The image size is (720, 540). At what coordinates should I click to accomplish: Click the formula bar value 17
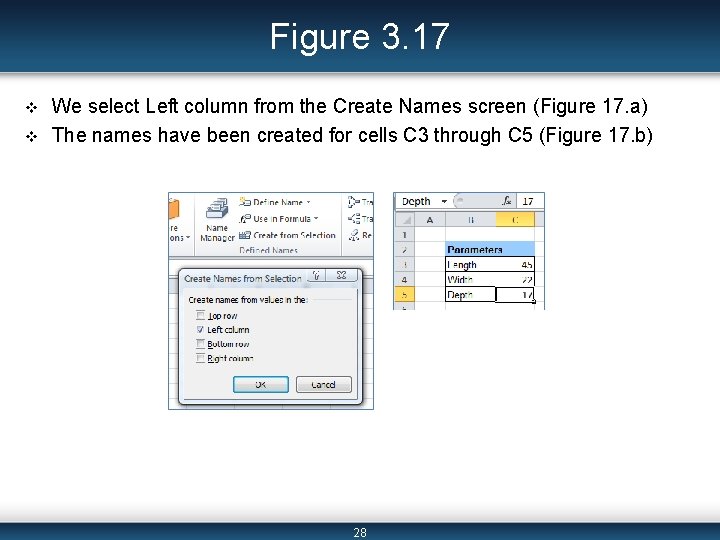[528, 201]
